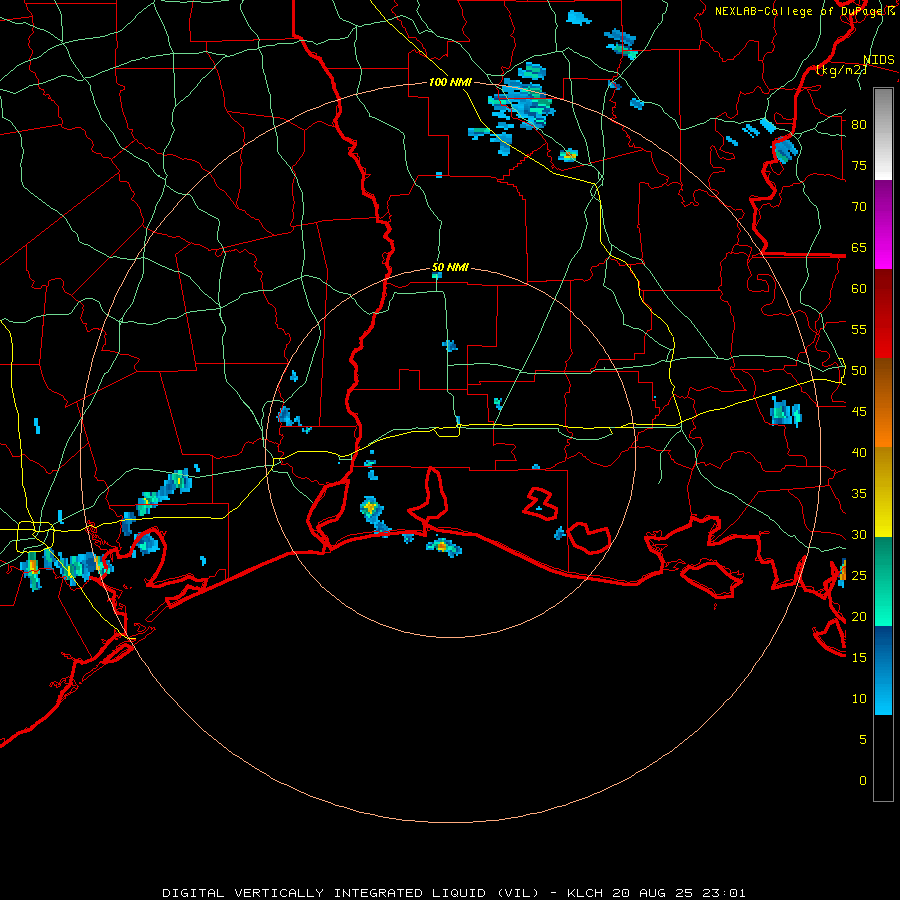Screen dimensions: 900x900
Task: Select the 80 value on the VIL scale
Action: tap(859, 125)
